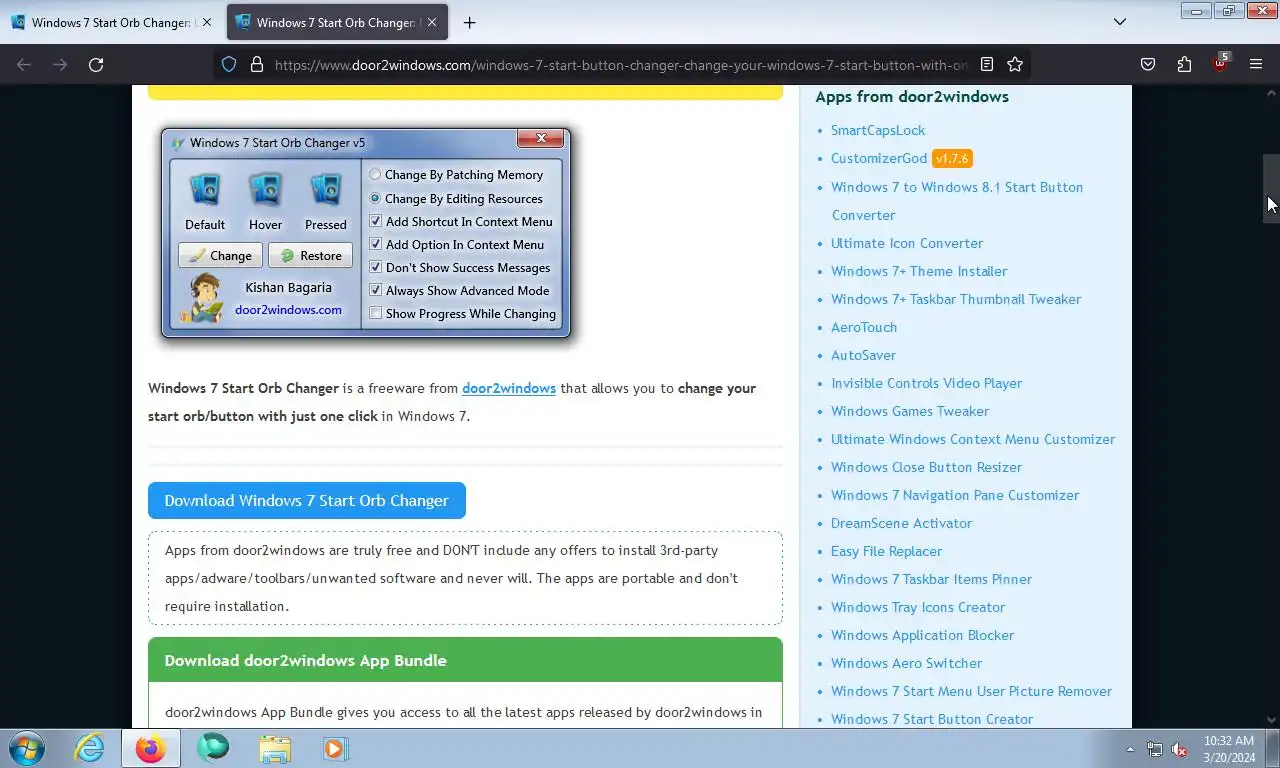Open the media player taskbar icon
The image size is (1280, 768).
point(335,748)
